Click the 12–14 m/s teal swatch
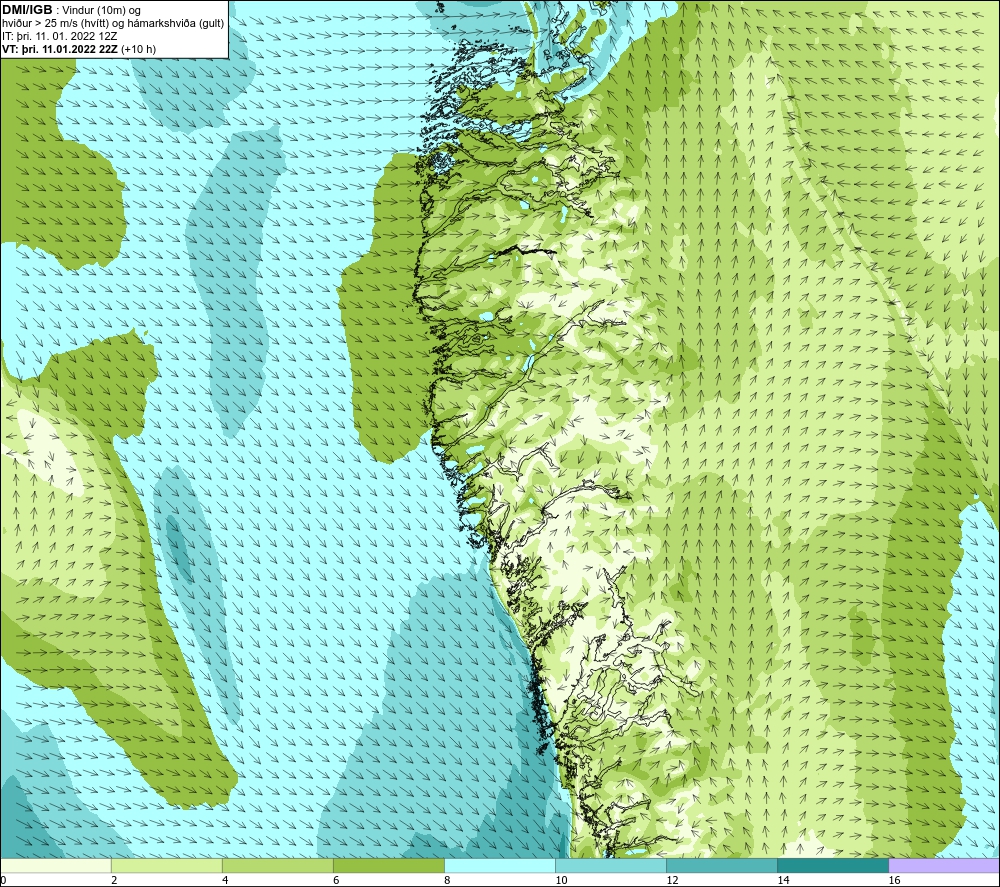Image resolution: width=1000 pixels, height=887 pixels. pos(722,865)
